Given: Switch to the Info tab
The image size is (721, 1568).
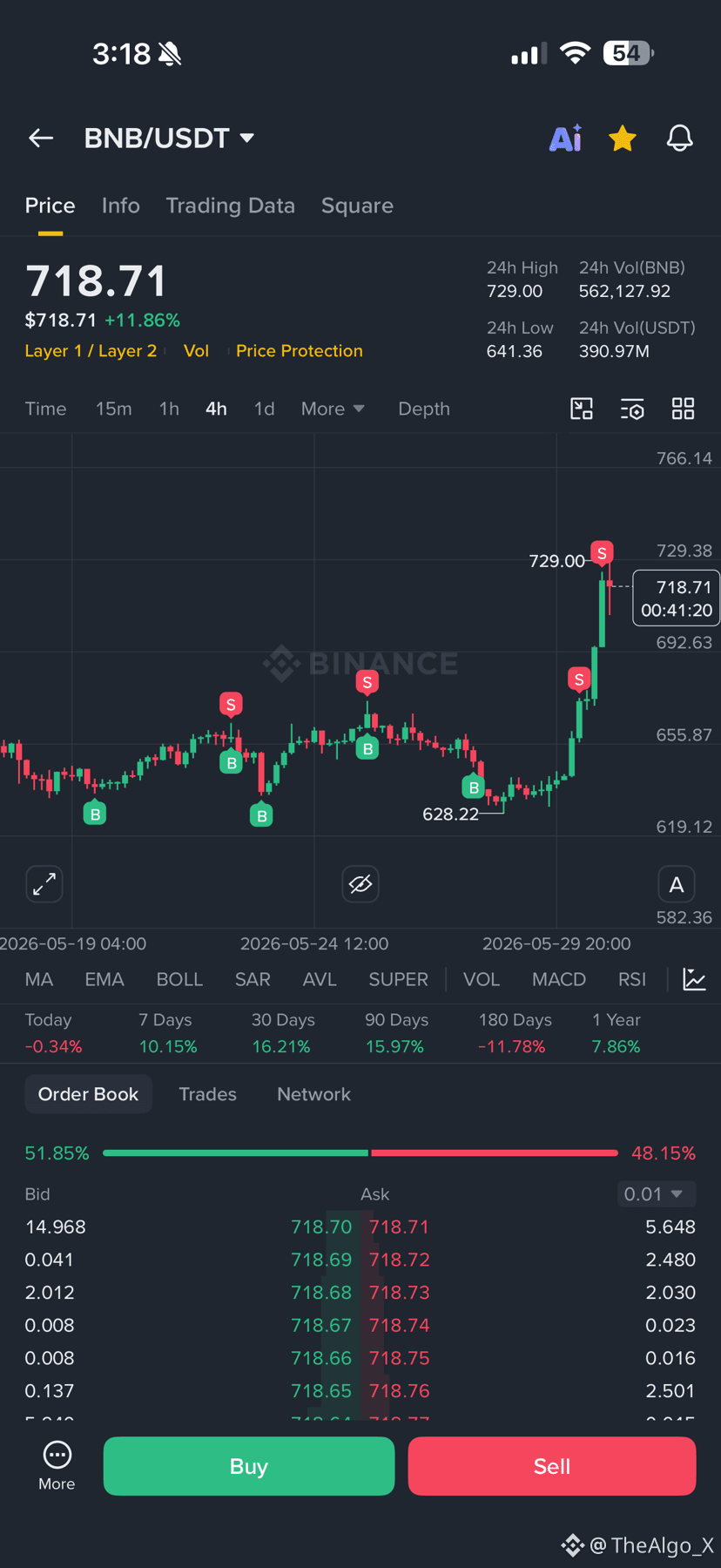Looking at the screenshot, I should tap(120, 206).
